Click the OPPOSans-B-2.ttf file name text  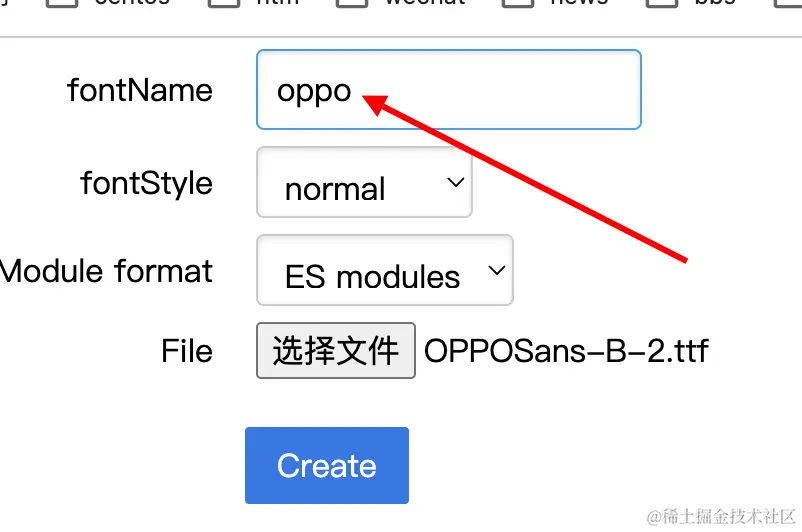566,351
